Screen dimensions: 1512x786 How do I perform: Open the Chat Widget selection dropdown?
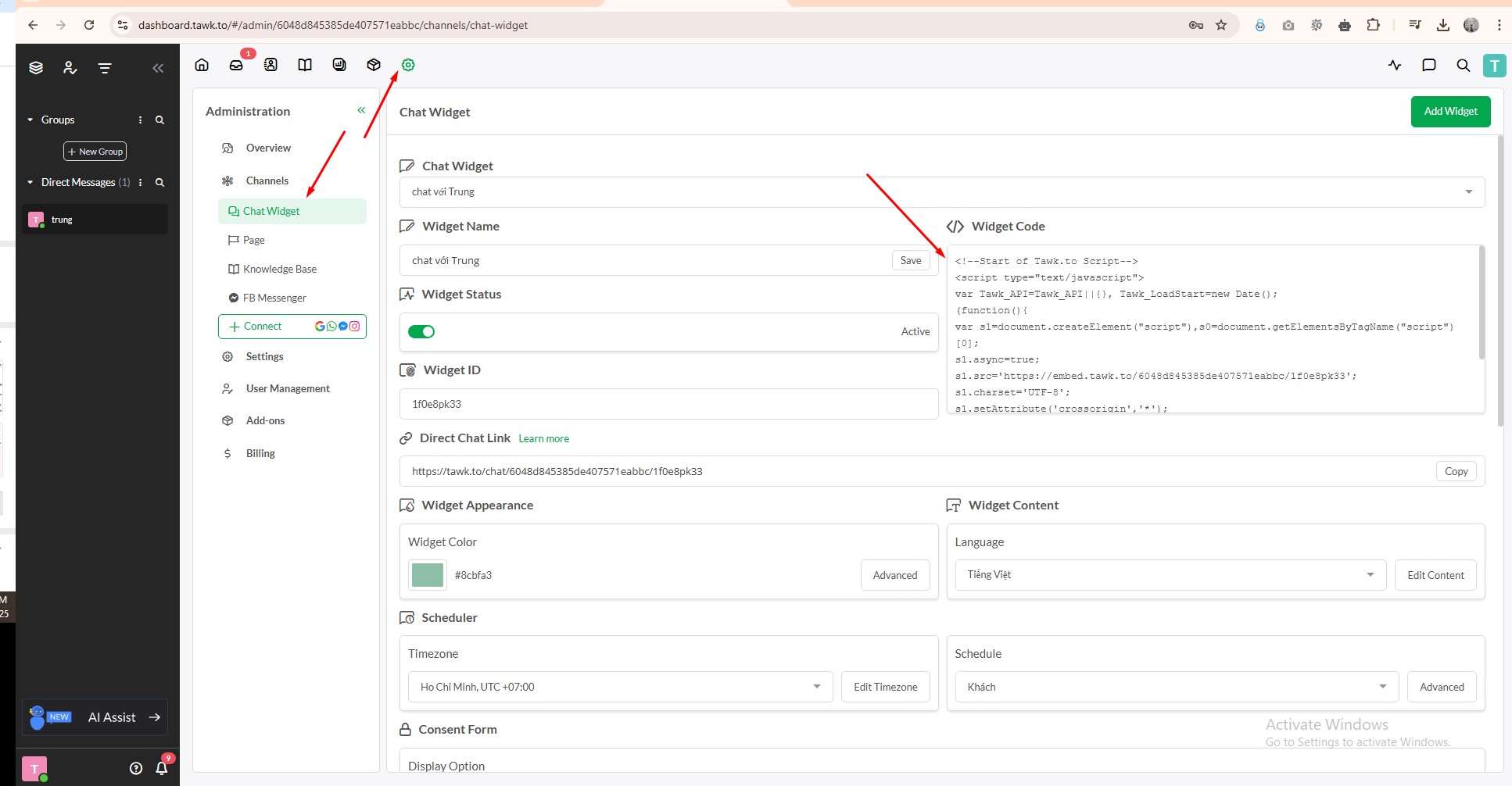pos(941,191)
